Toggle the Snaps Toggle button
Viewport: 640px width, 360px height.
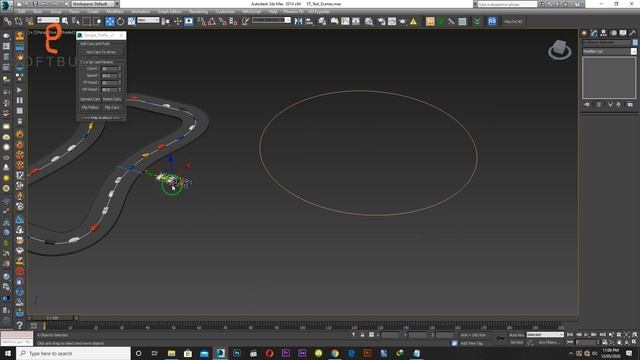coord(202,21)
